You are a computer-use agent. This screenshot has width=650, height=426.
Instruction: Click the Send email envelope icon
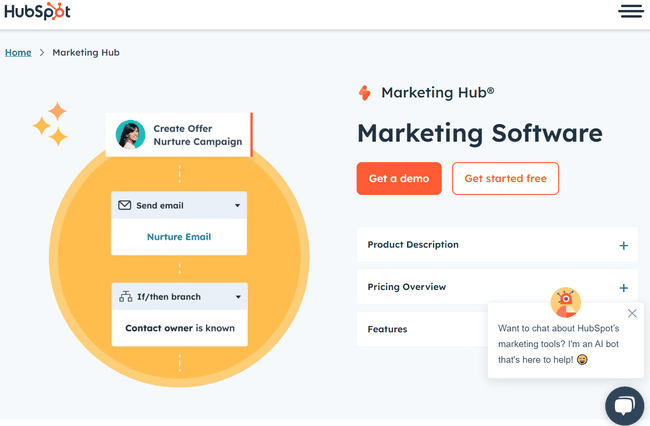tap(125, 205)
